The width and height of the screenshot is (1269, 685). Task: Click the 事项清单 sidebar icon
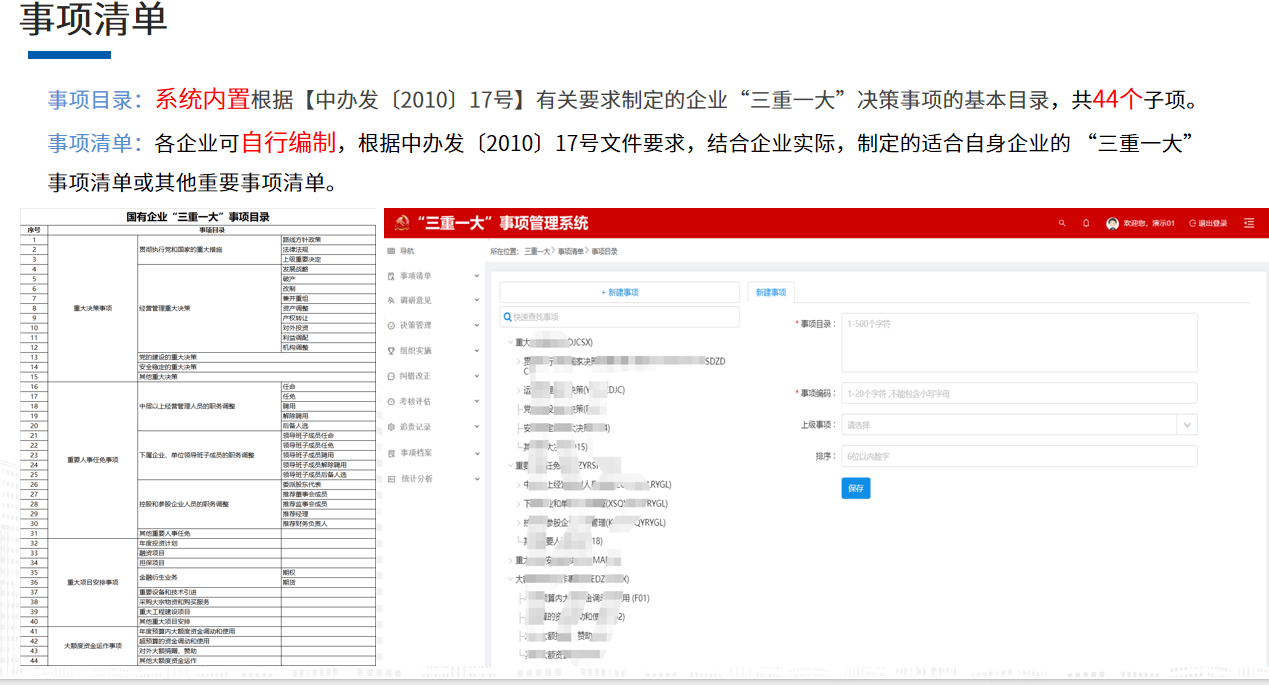(x=391, y=275)
